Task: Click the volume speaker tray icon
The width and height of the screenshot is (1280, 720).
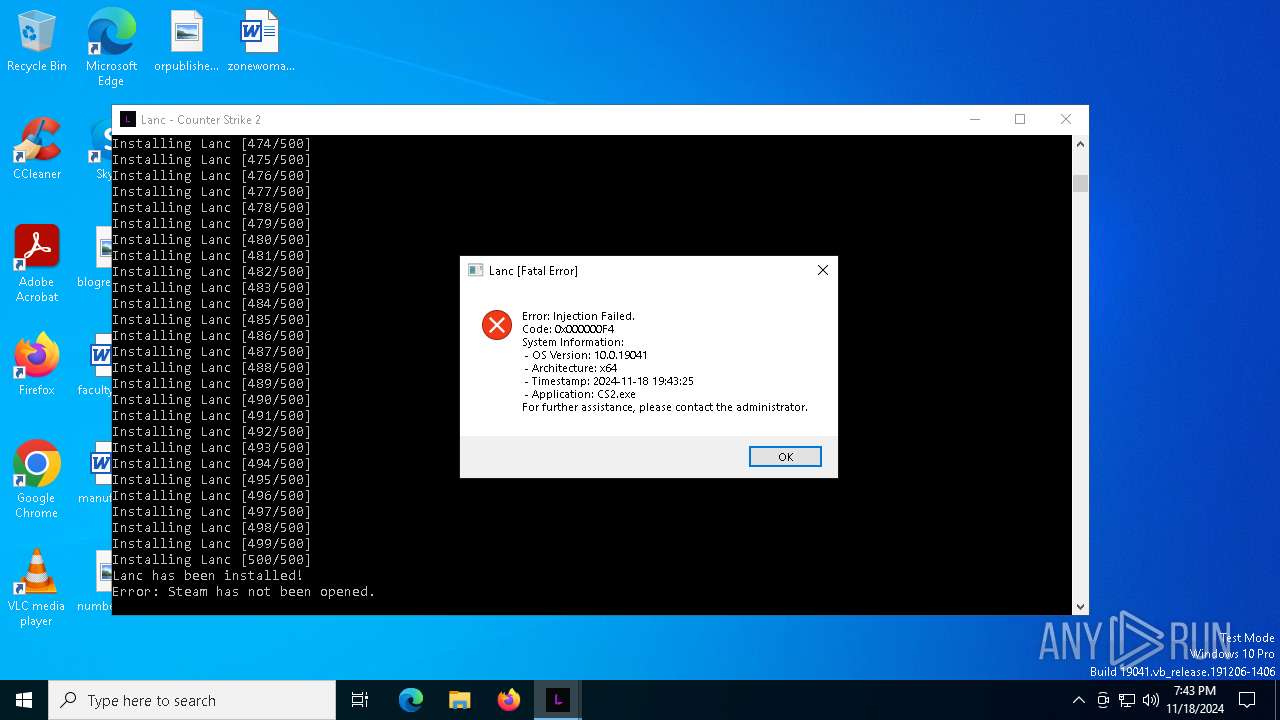Action: [1151, 700]
